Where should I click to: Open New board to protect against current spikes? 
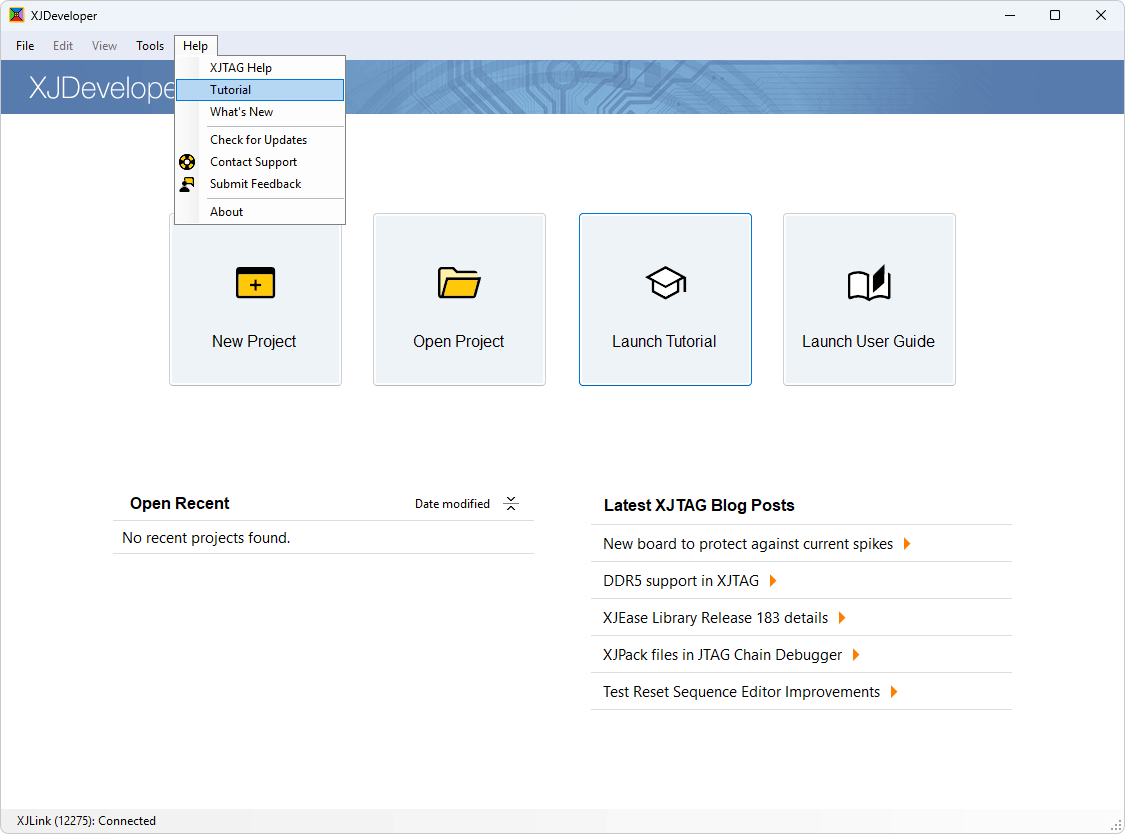(747, 544)
